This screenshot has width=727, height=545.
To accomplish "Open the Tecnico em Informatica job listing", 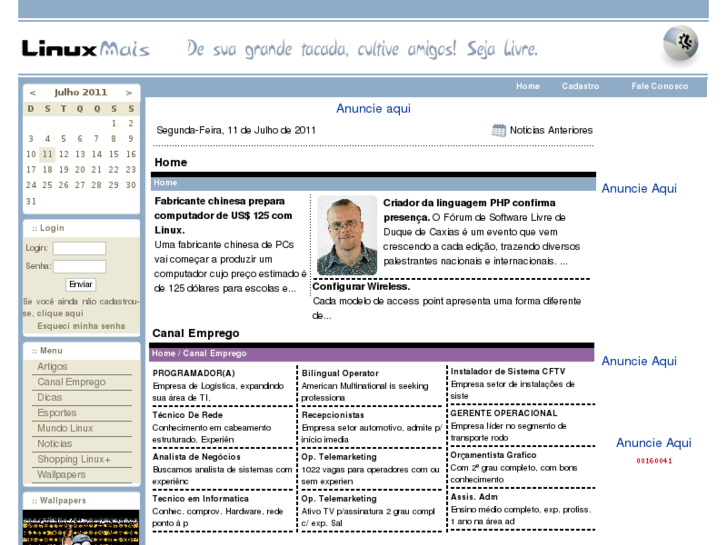I will [201, 499].
